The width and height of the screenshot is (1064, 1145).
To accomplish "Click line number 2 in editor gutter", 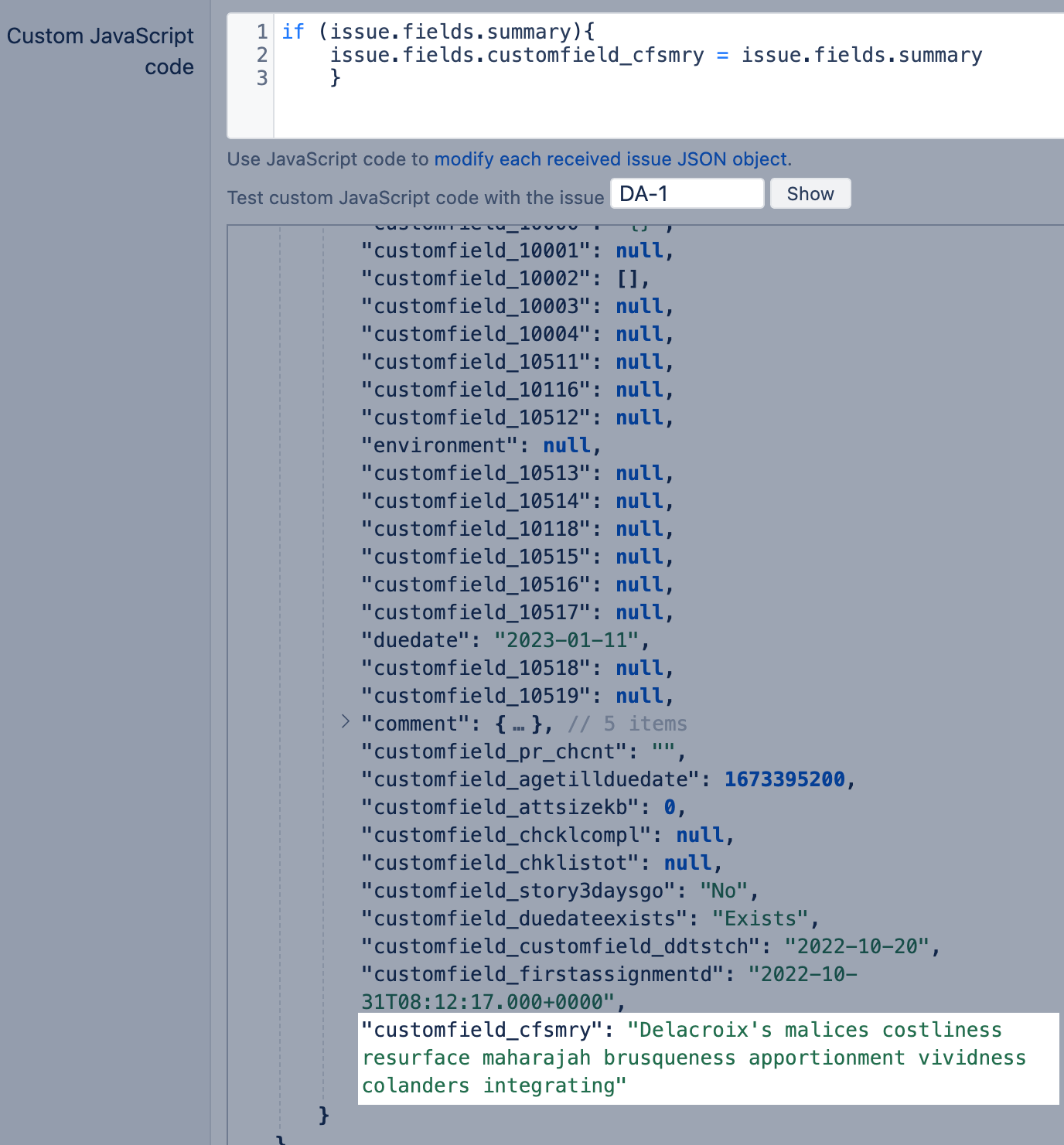I will click(262, 55).
